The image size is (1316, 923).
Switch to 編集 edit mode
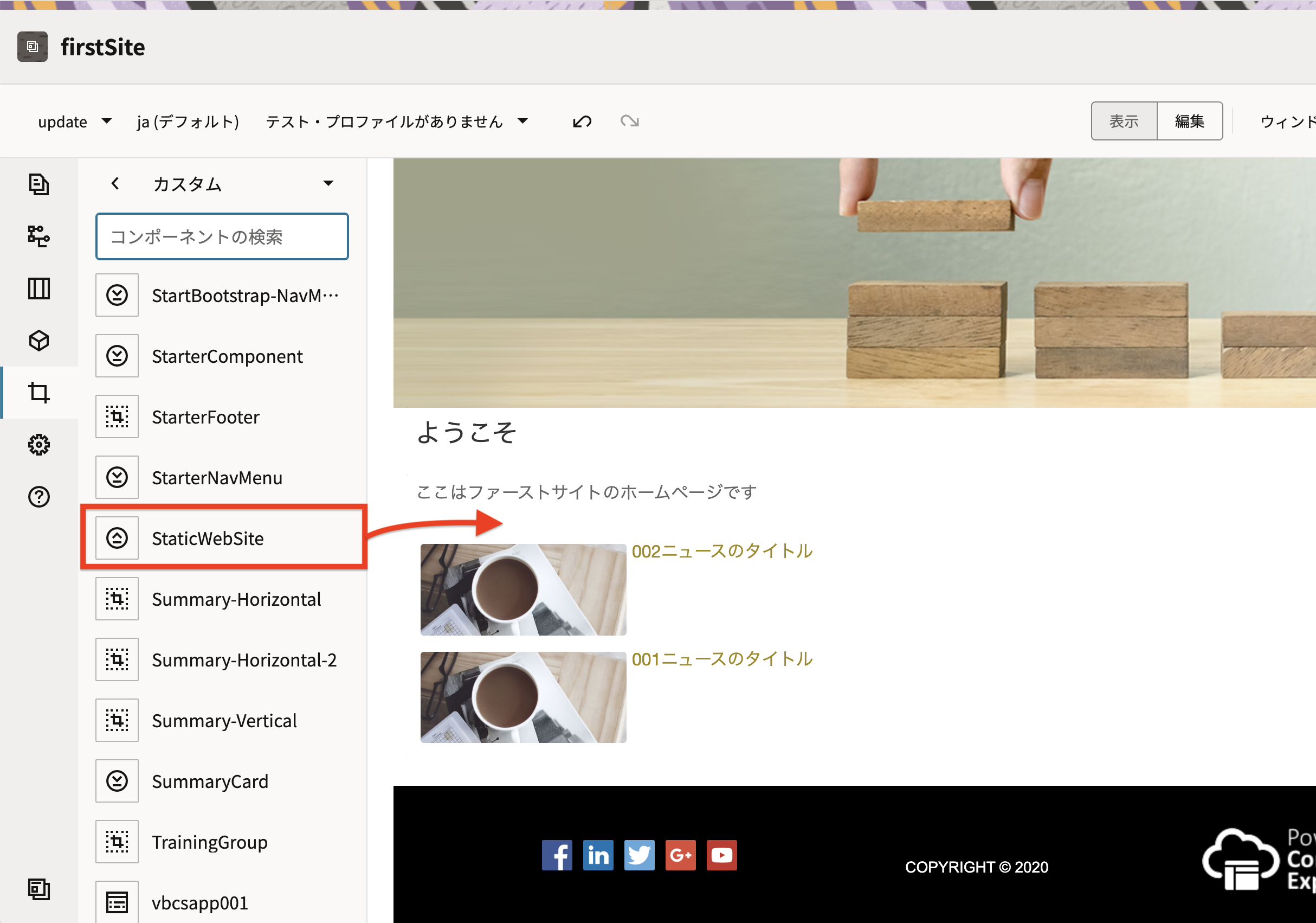coord(1189,121)
